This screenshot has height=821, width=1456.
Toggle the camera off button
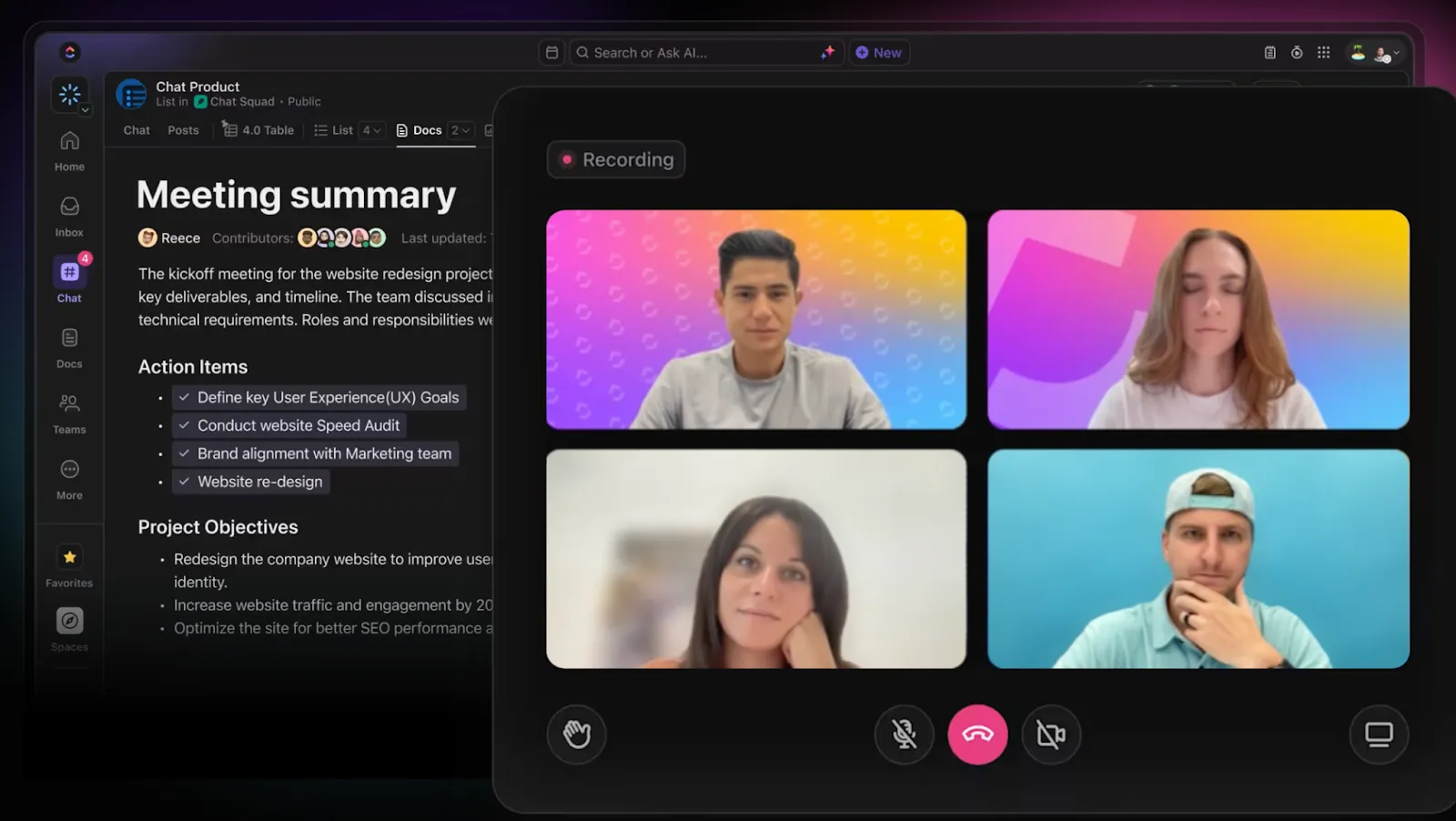pyautogui.click(x=1051, y=735)
